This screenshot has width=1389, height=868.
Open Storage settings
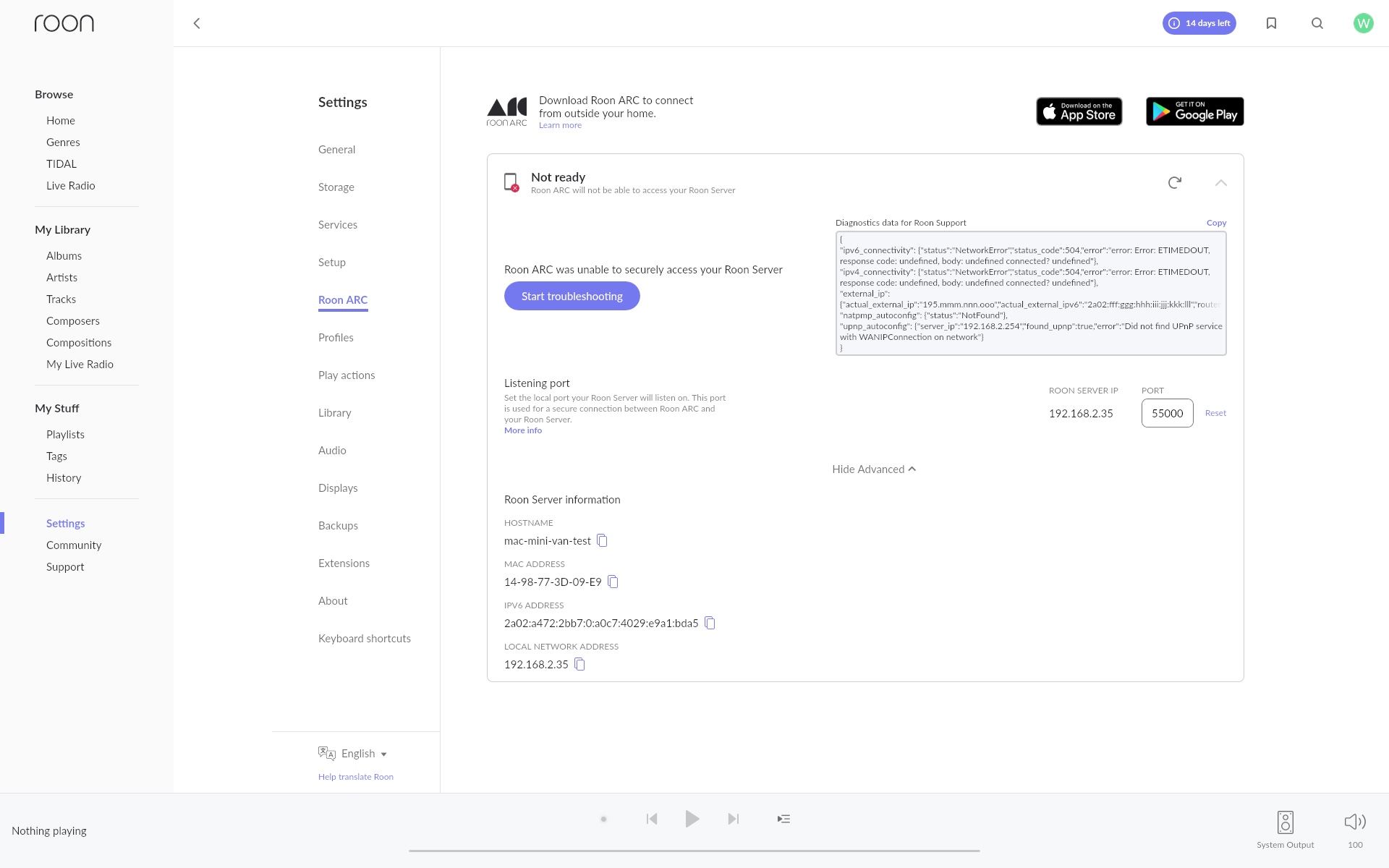tap(336, 187)
